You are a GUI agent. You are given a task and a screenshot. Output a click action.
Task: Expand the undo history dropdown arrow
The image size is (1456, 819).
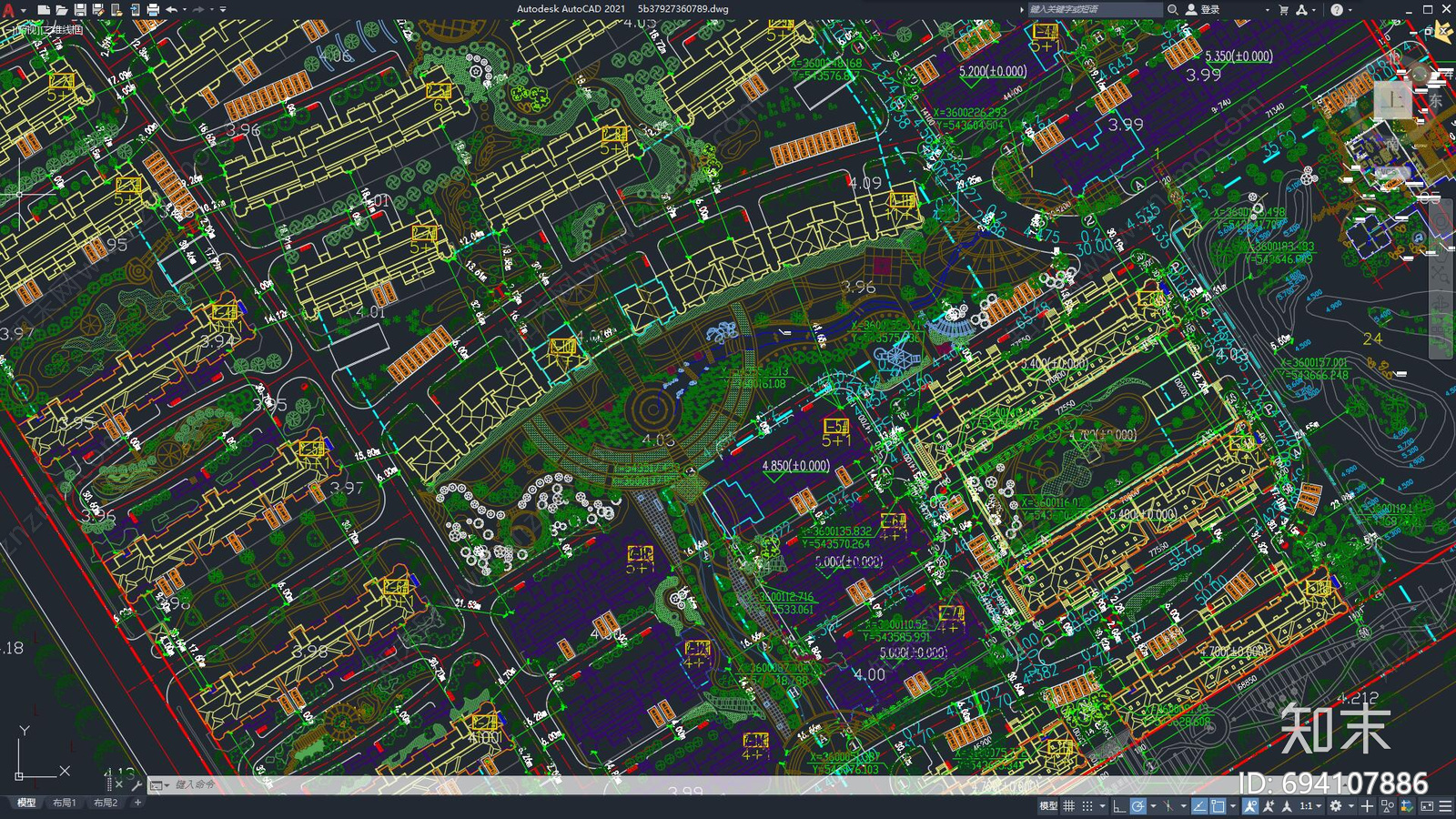point(185,10)
